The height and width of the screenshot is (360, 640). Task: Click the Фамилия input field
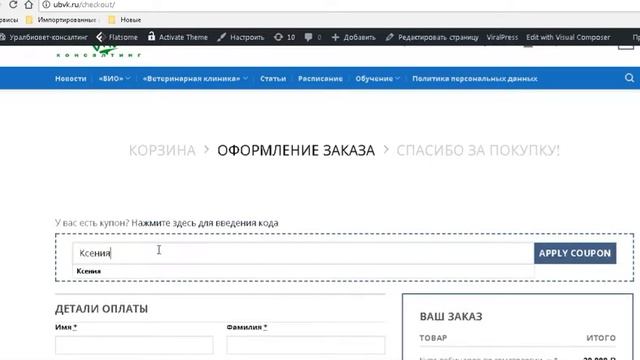[306, 345]
